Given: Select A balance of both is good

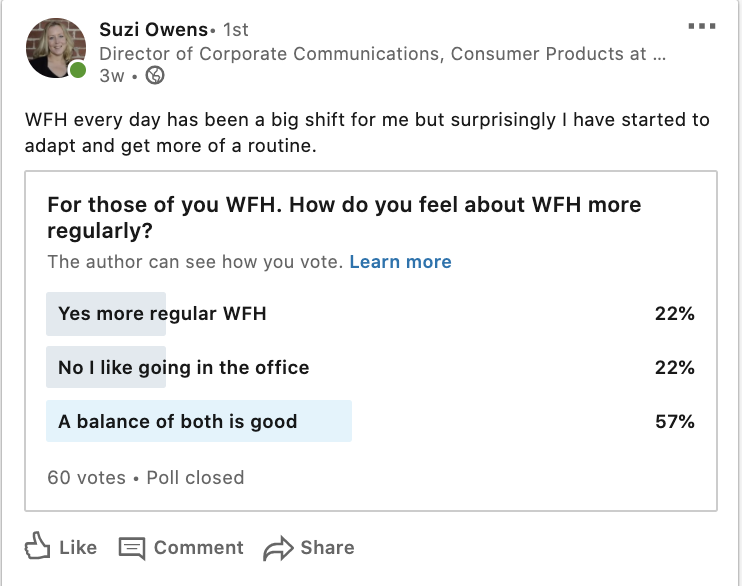Looking at the screenshot, I should click(x=177, y=421).
